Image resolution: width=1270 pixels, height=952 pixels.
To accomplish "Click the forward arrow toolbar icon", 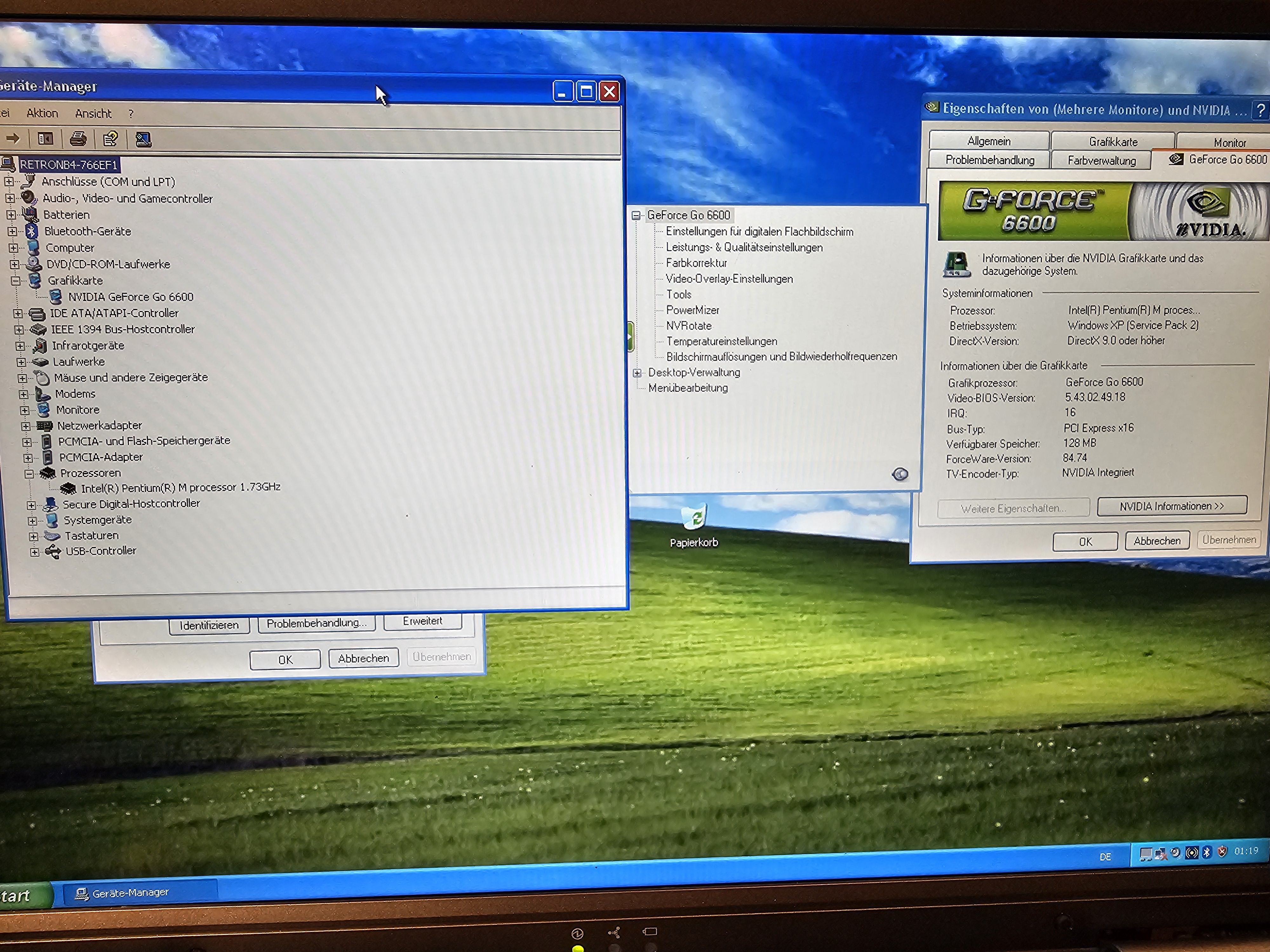I will coord(13,138).
